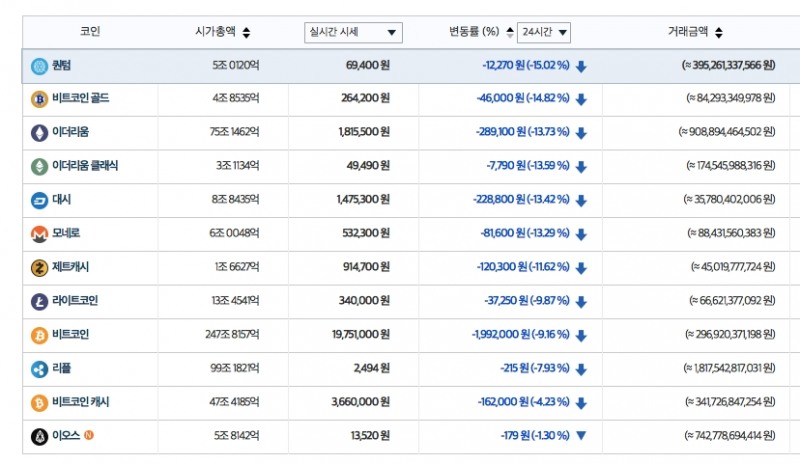Image resolution: width=800 pixels, height=464 pixels.
Task: Sort by change rate using 변동률 arrows
Action: coord(510,33)
